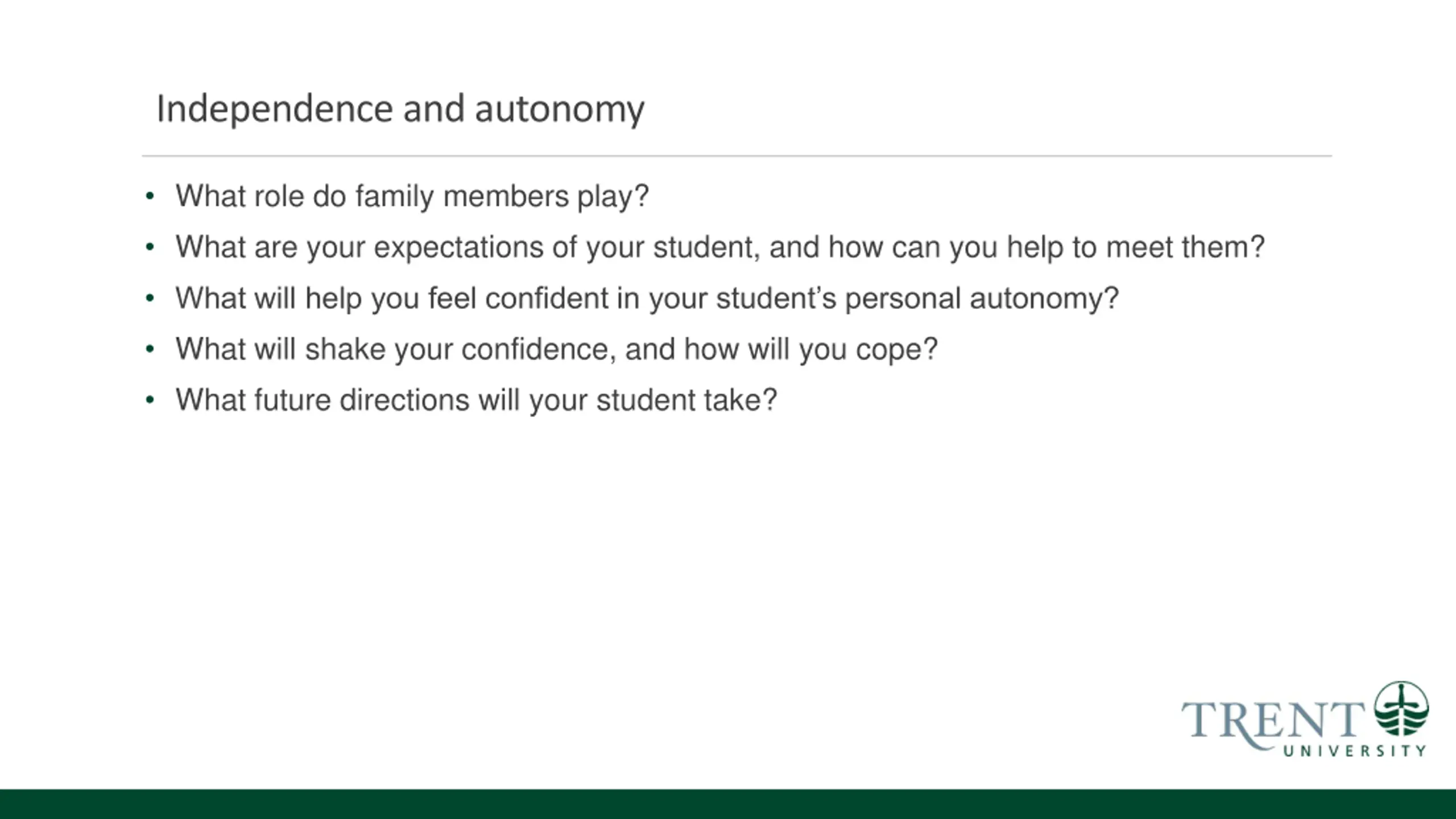
Task: Click the horizontal divider line under the title
Action: (x=737, y=155)
